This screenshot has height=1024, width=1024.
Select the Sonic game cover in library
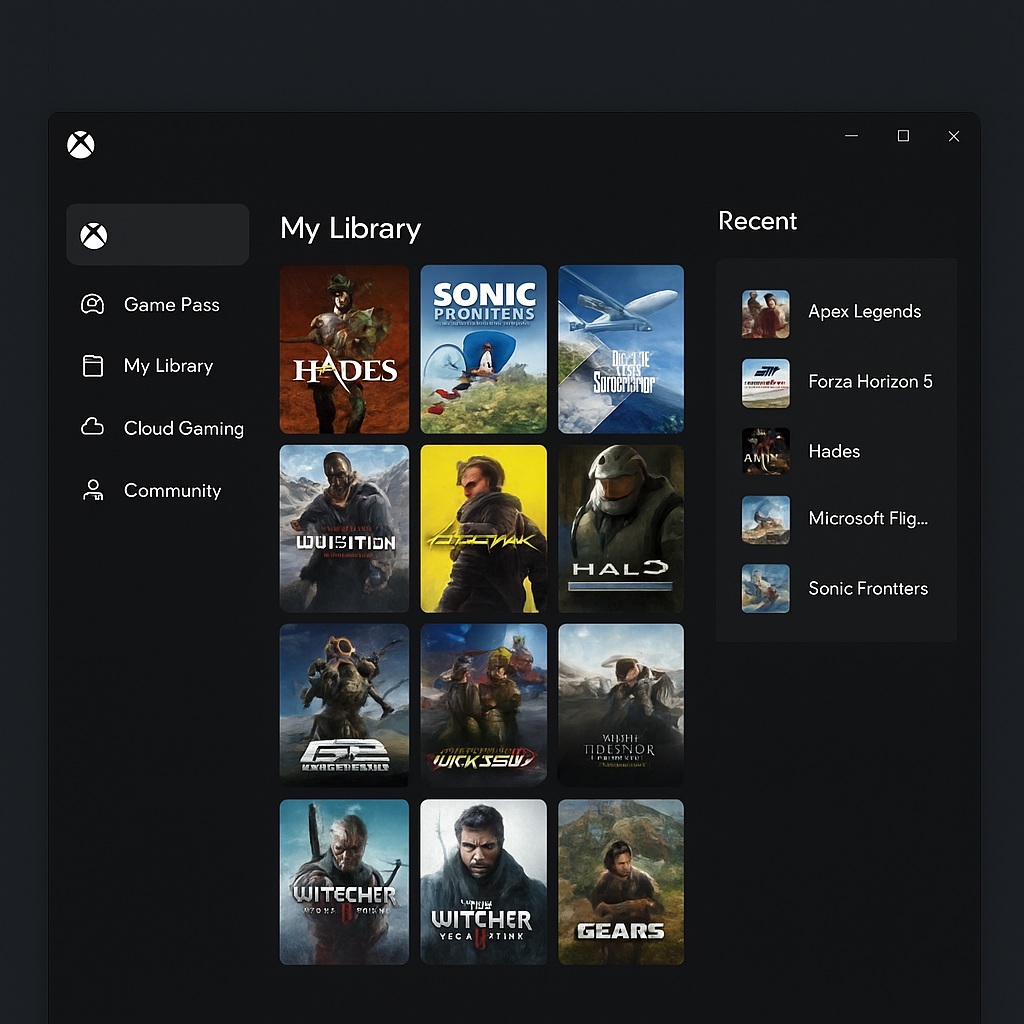(483, 349)
